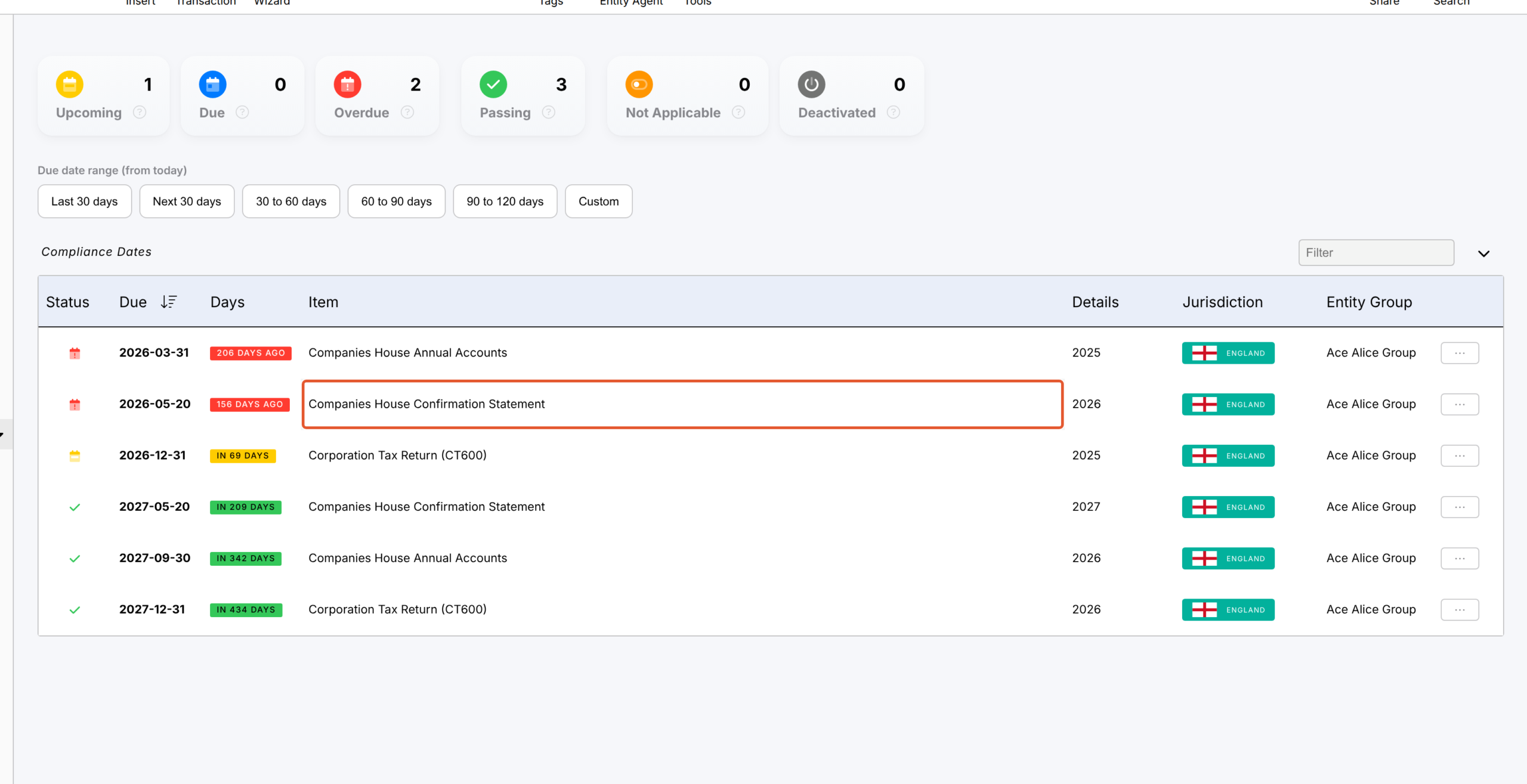Open more options for 2026-03-31 row
1527x784 pixels.
(x=1460, y=353)
